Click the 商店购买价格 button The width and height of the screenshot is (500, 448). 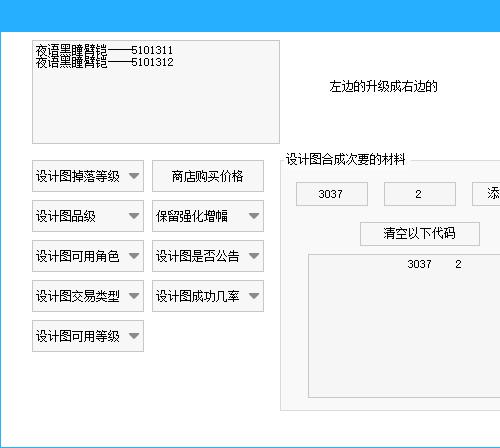tap(208, 176)
